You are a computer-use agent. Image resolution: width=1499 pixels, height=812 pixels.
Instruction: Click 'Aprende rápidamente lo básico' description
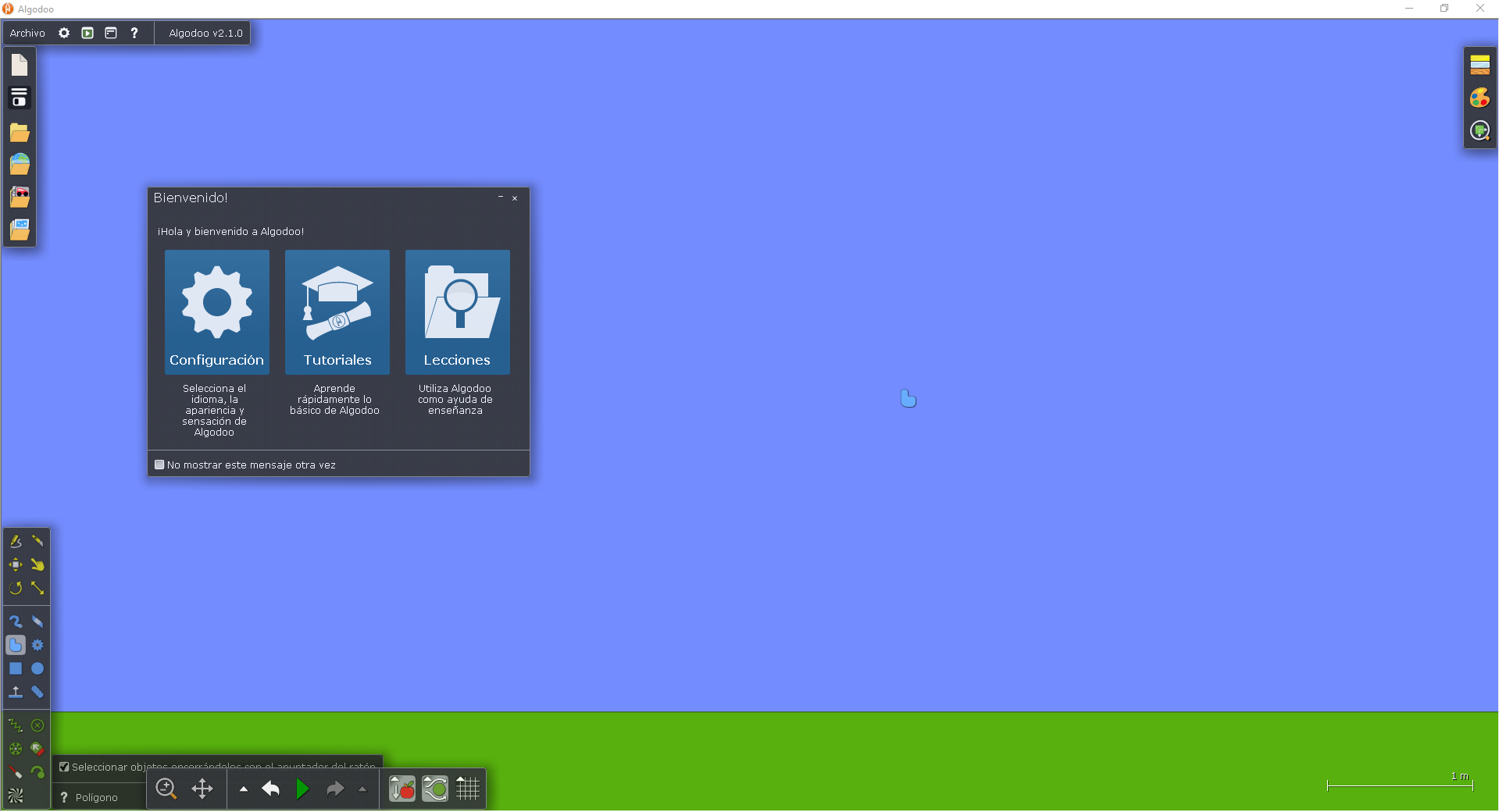pos(334,399)
